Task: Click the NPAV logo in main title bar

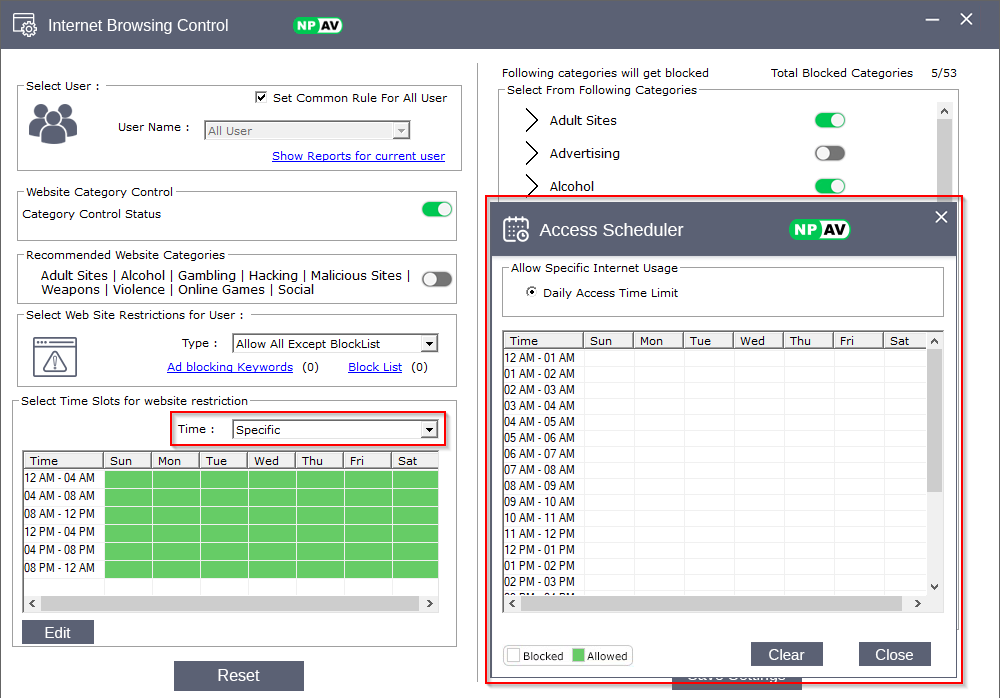Action: 318,25
